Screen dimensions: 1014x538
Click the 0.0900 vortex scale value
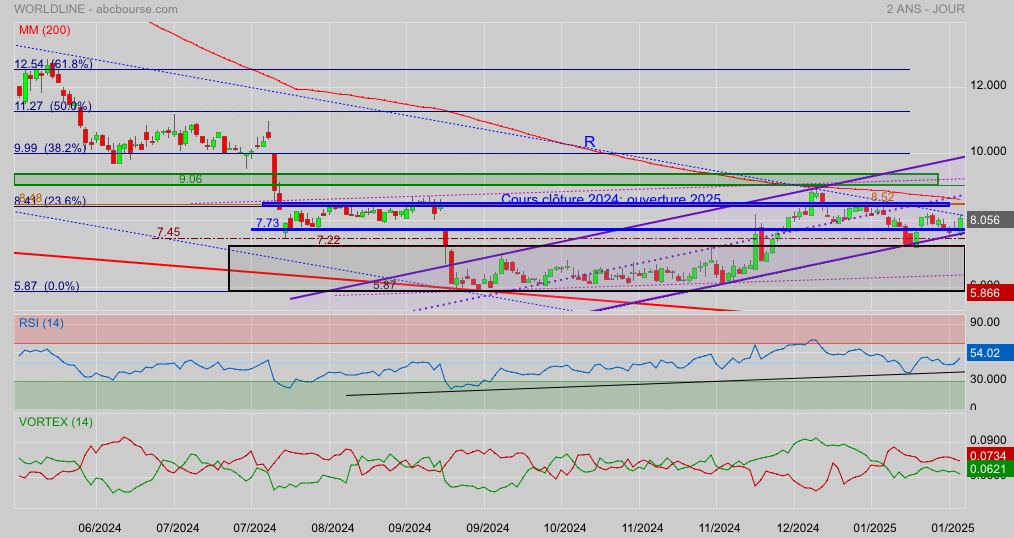[988, 440]
